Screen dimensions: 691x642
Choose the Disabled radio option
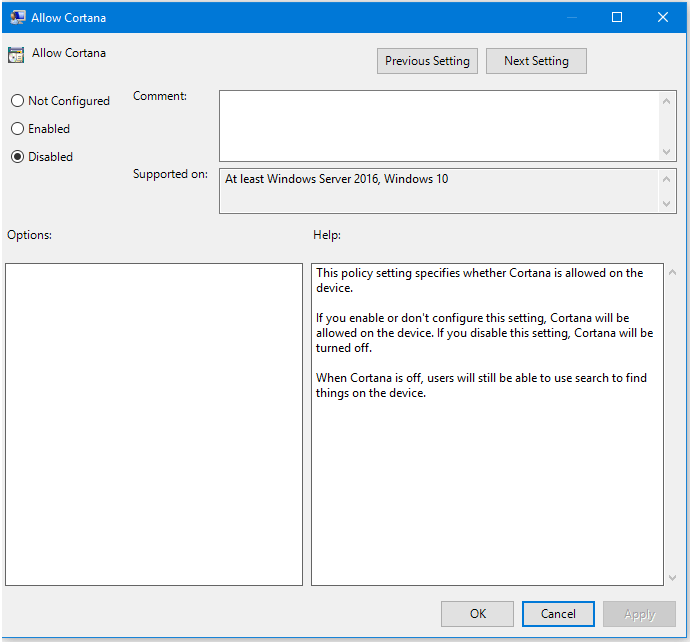click(42, 157)
